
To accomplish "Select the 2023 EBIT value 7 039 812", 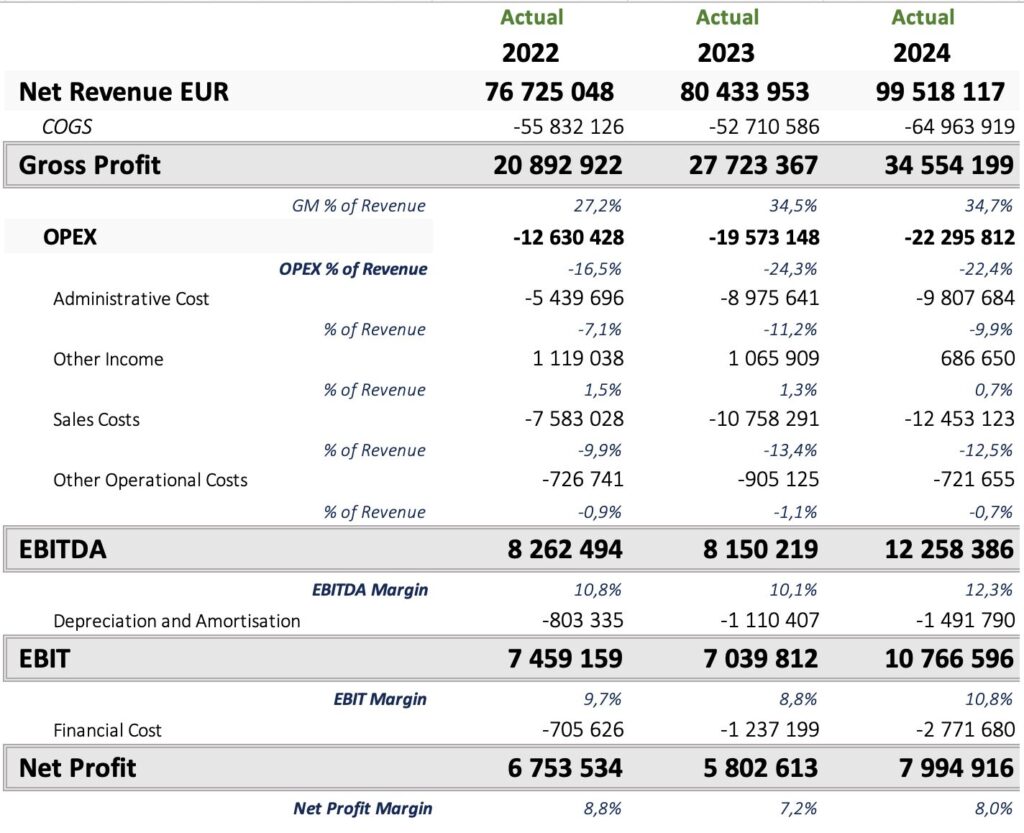I will coord(753,659).
